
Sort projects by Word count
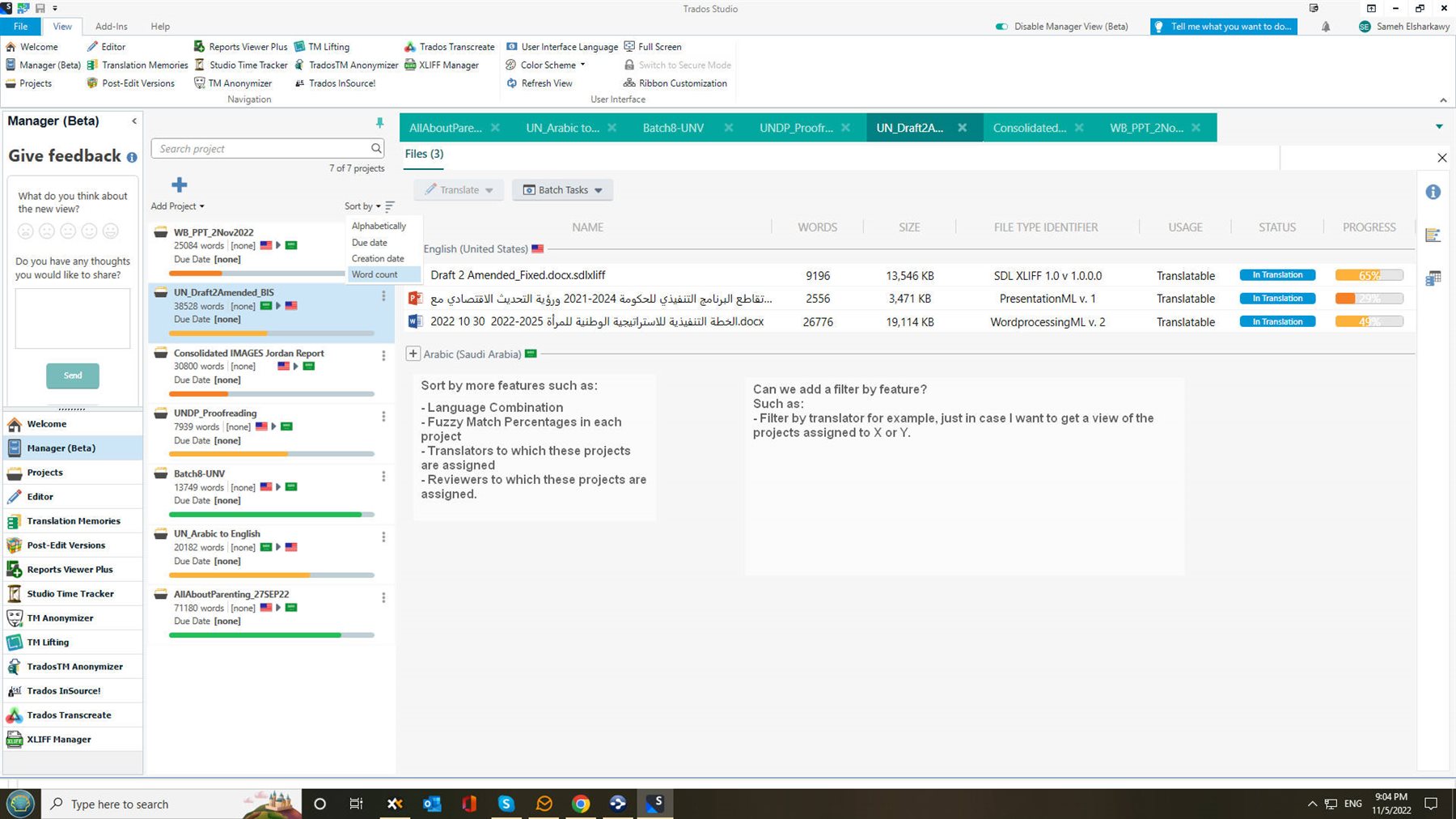point(384,274)
